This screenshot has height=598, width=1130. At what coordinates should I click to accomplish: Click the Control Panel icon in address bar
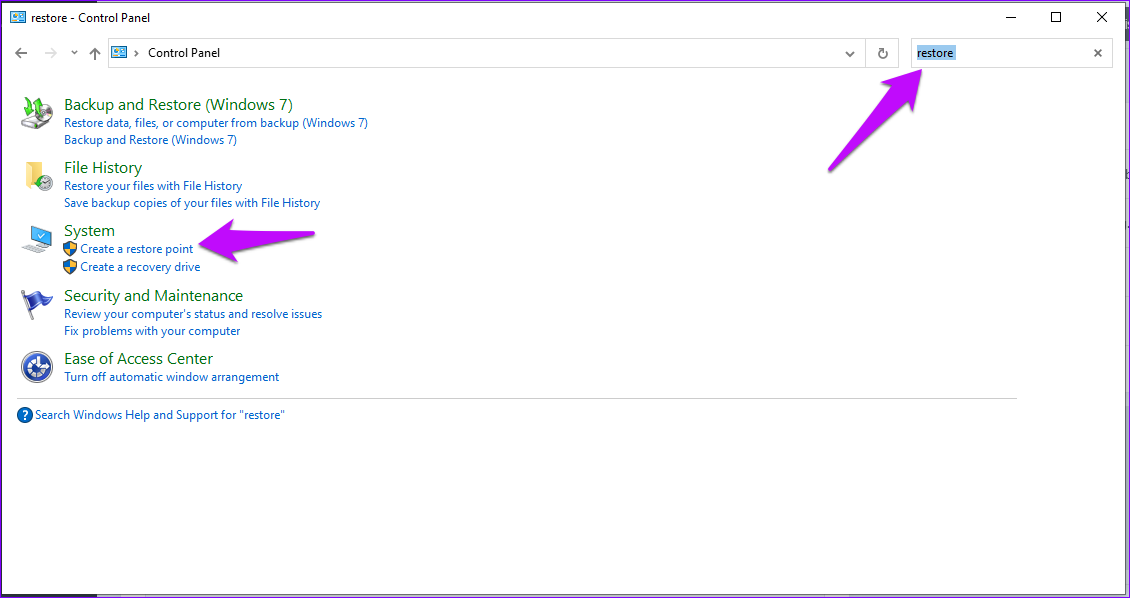(119, 53)
